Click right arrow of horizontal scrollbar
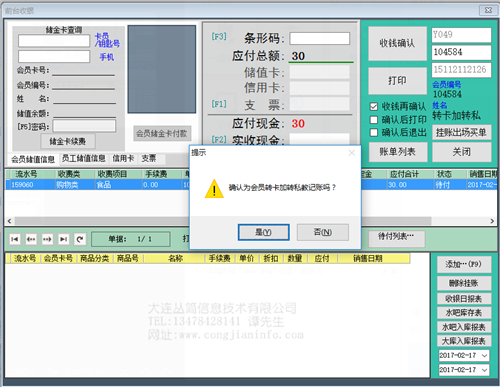Viewport: 500px width, 387px height. (x=492, y=221)
